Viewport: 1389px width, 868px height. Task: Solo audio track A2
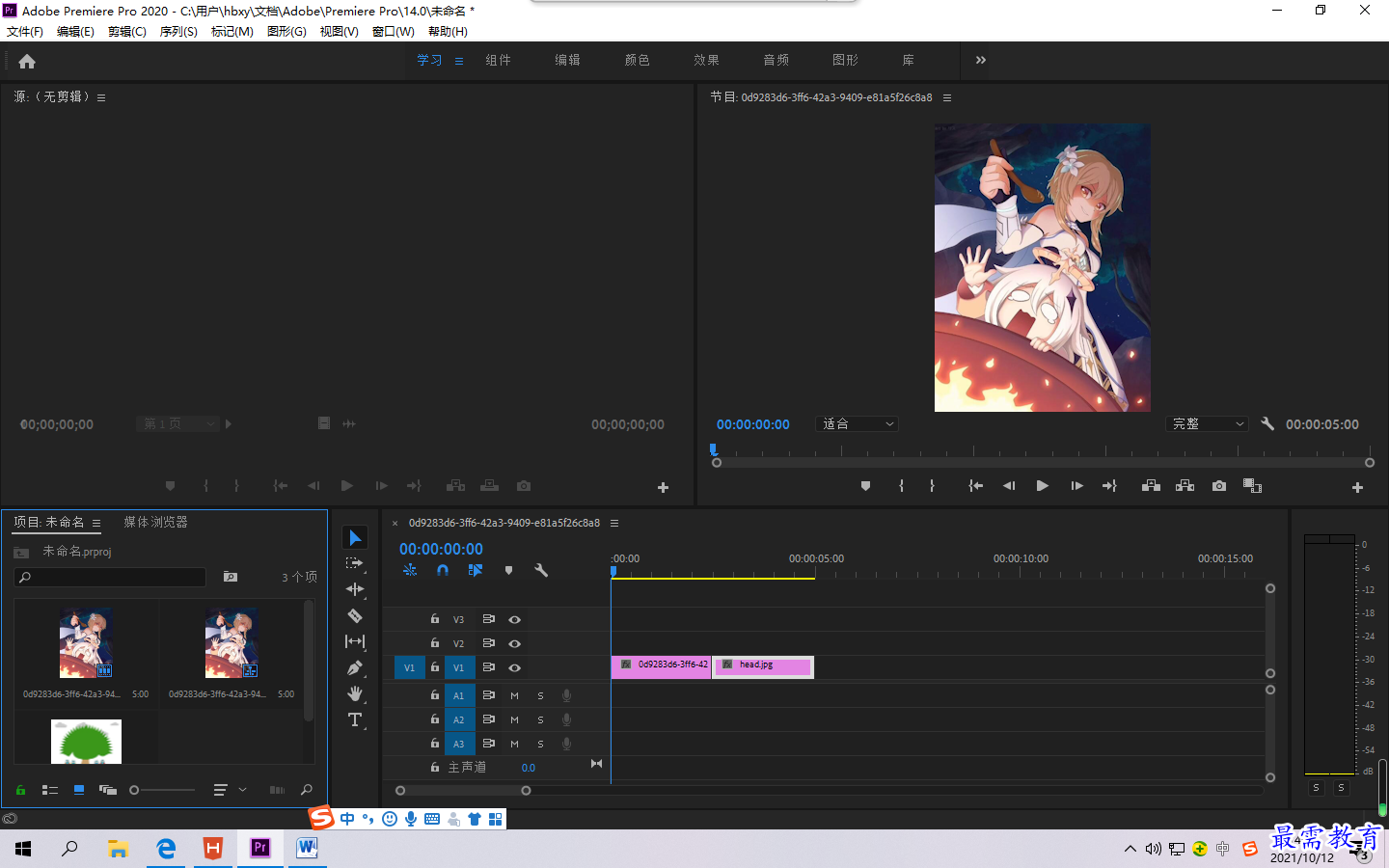pos(540,719)
